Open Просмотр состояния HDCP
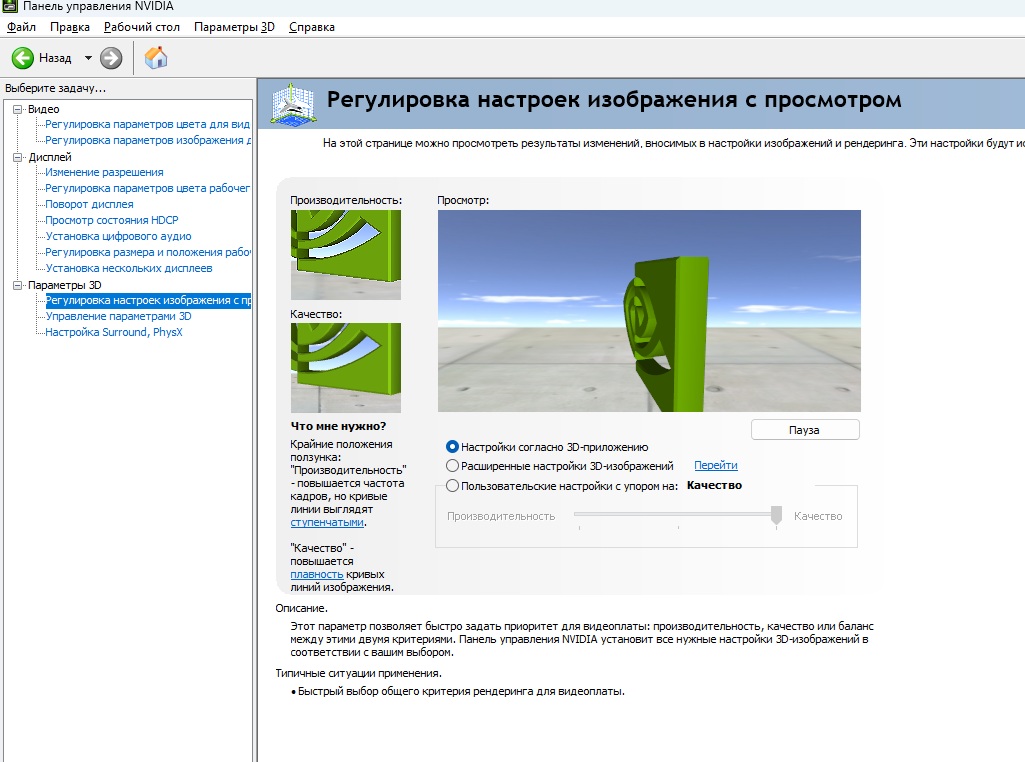Screen dimensions: 1025x762 click(112, 220)
